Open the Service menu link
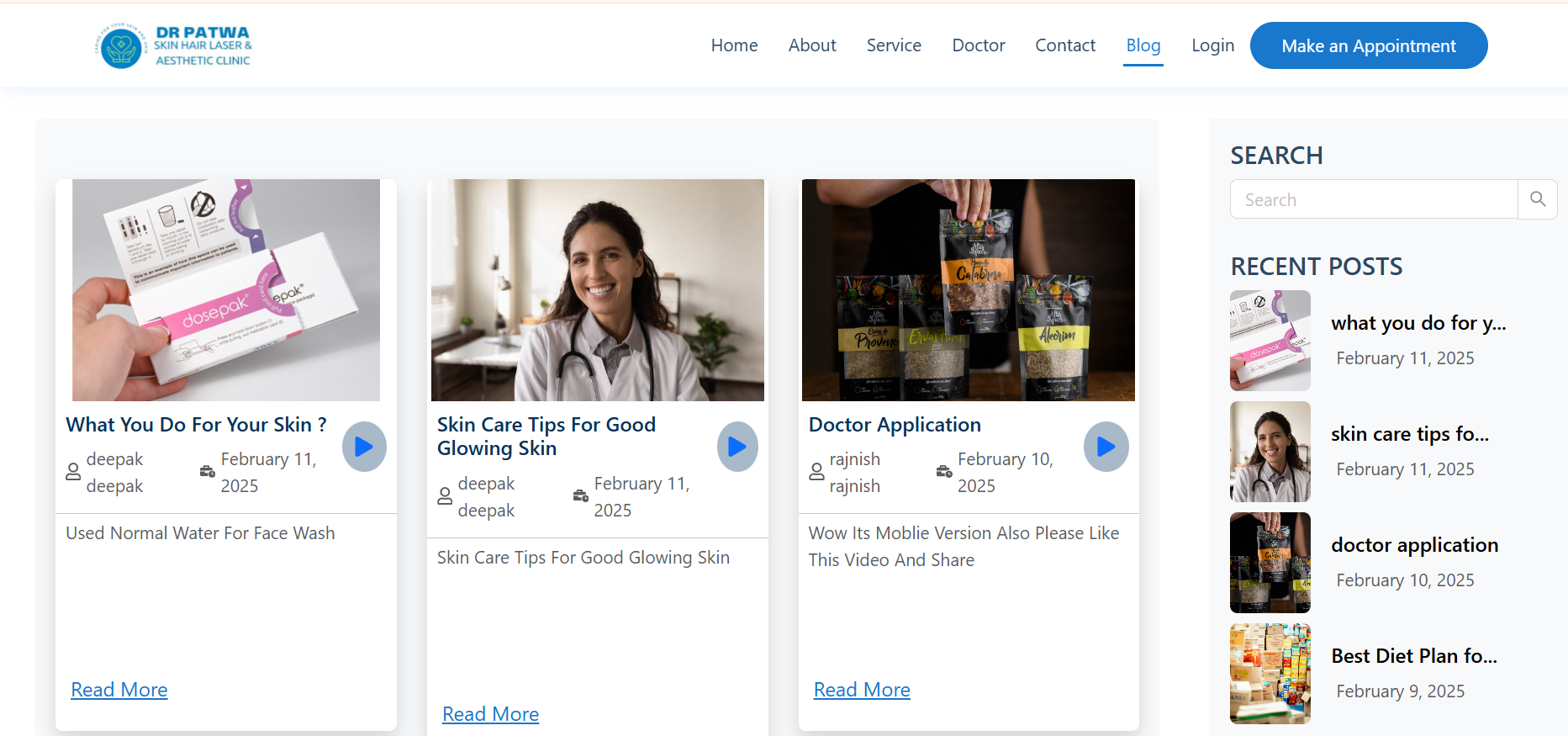This screenshot has width=1568, height=736. coord(894,45)
